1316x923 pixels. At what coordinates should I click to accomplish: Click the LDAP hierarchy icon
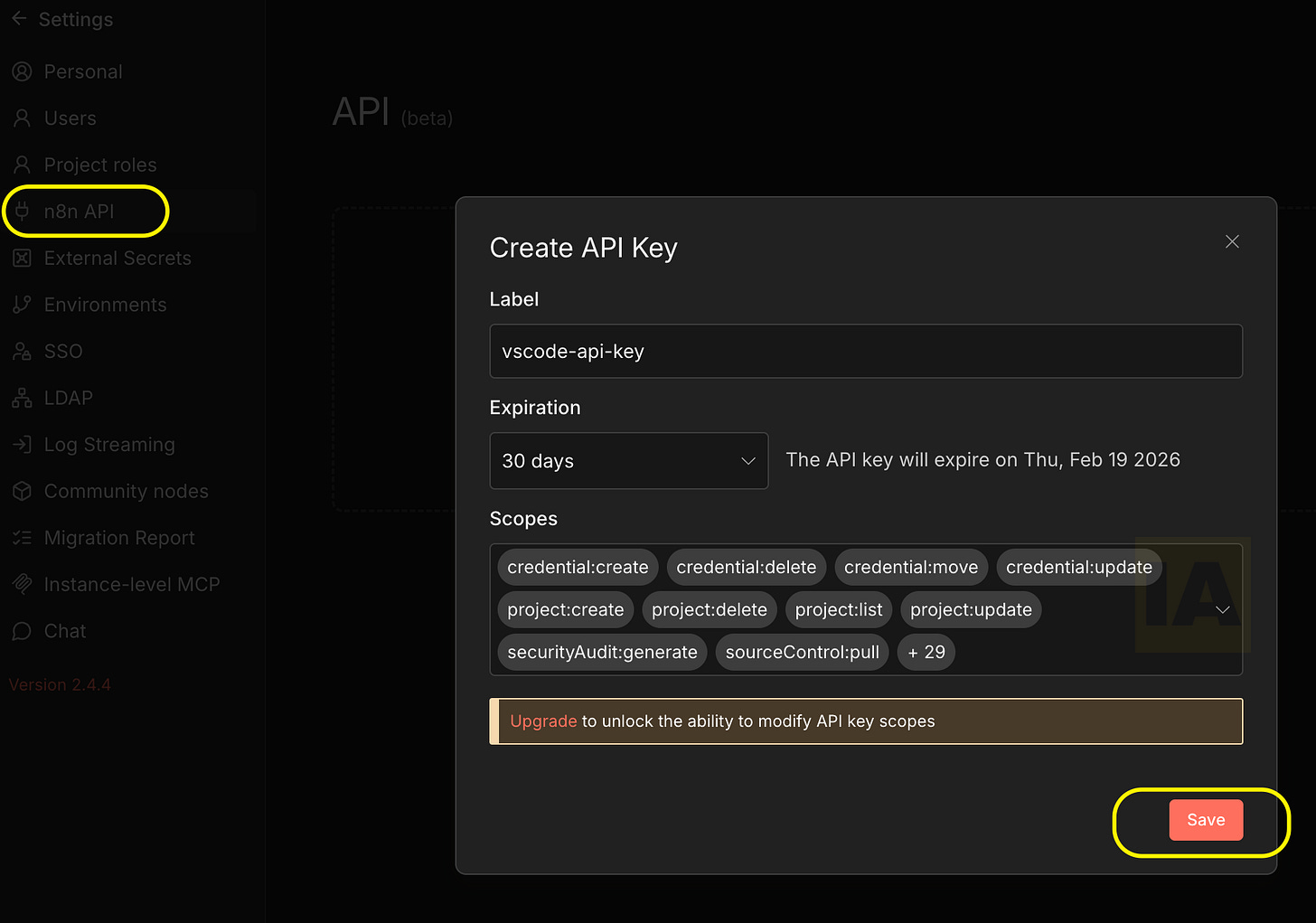pyautogui.click(x=22, y=398)
